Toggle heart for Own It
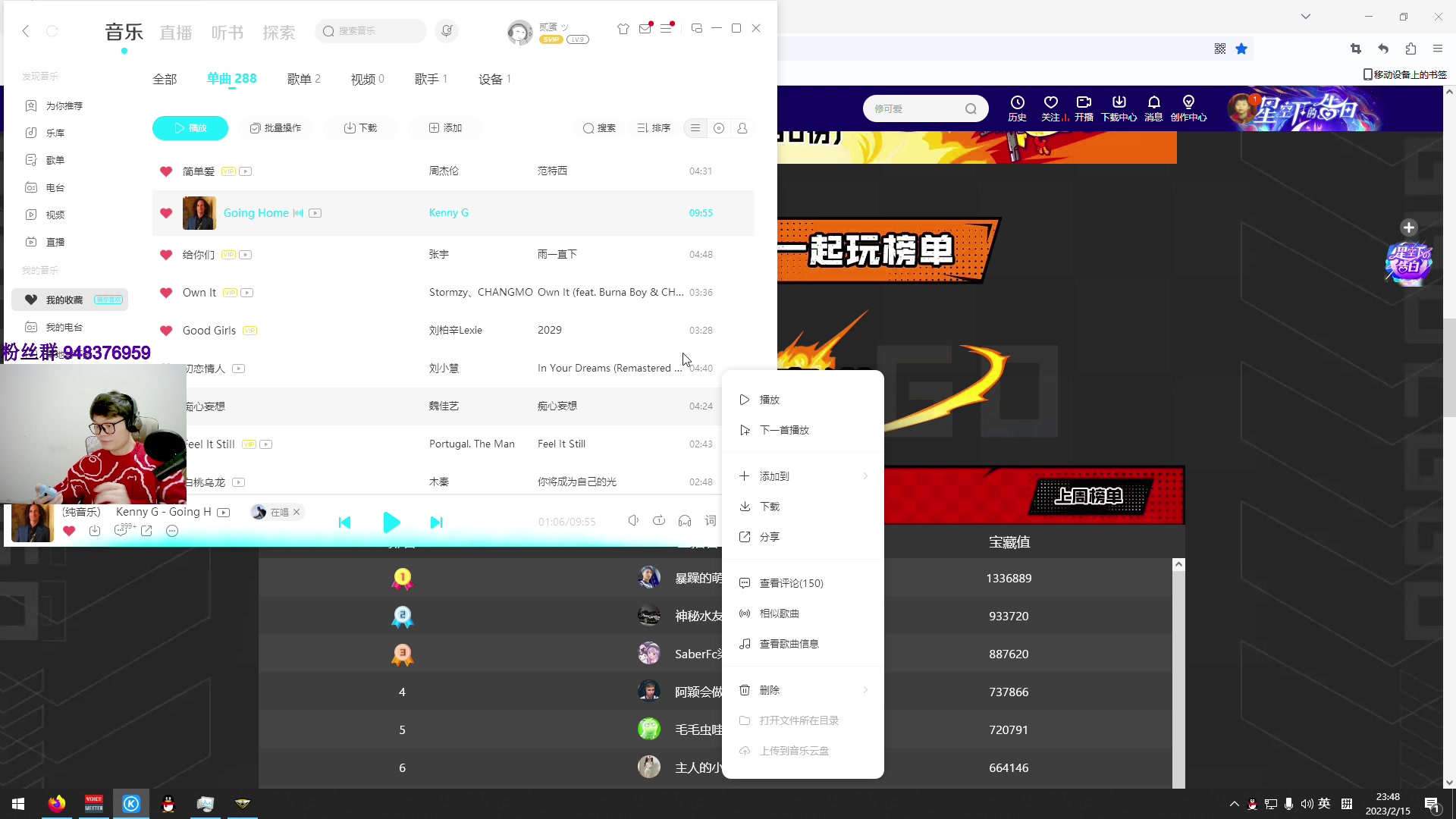The image size is (1456, 819). pos(166,293)
